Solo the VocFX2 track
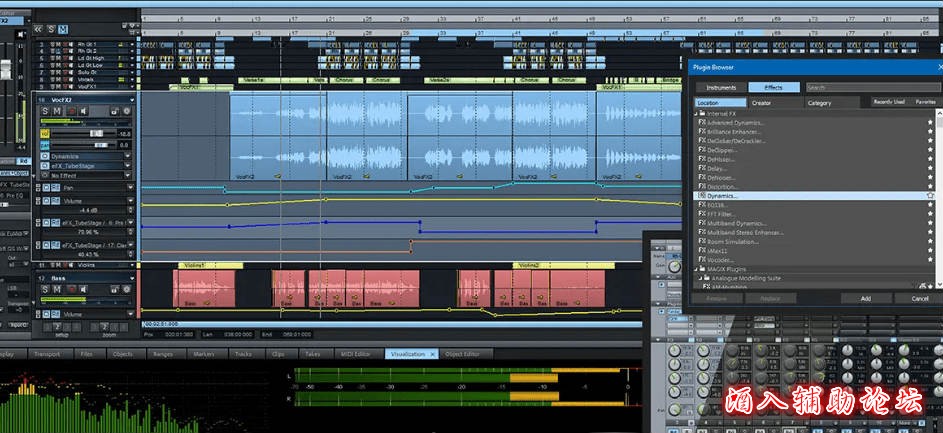 46,110
